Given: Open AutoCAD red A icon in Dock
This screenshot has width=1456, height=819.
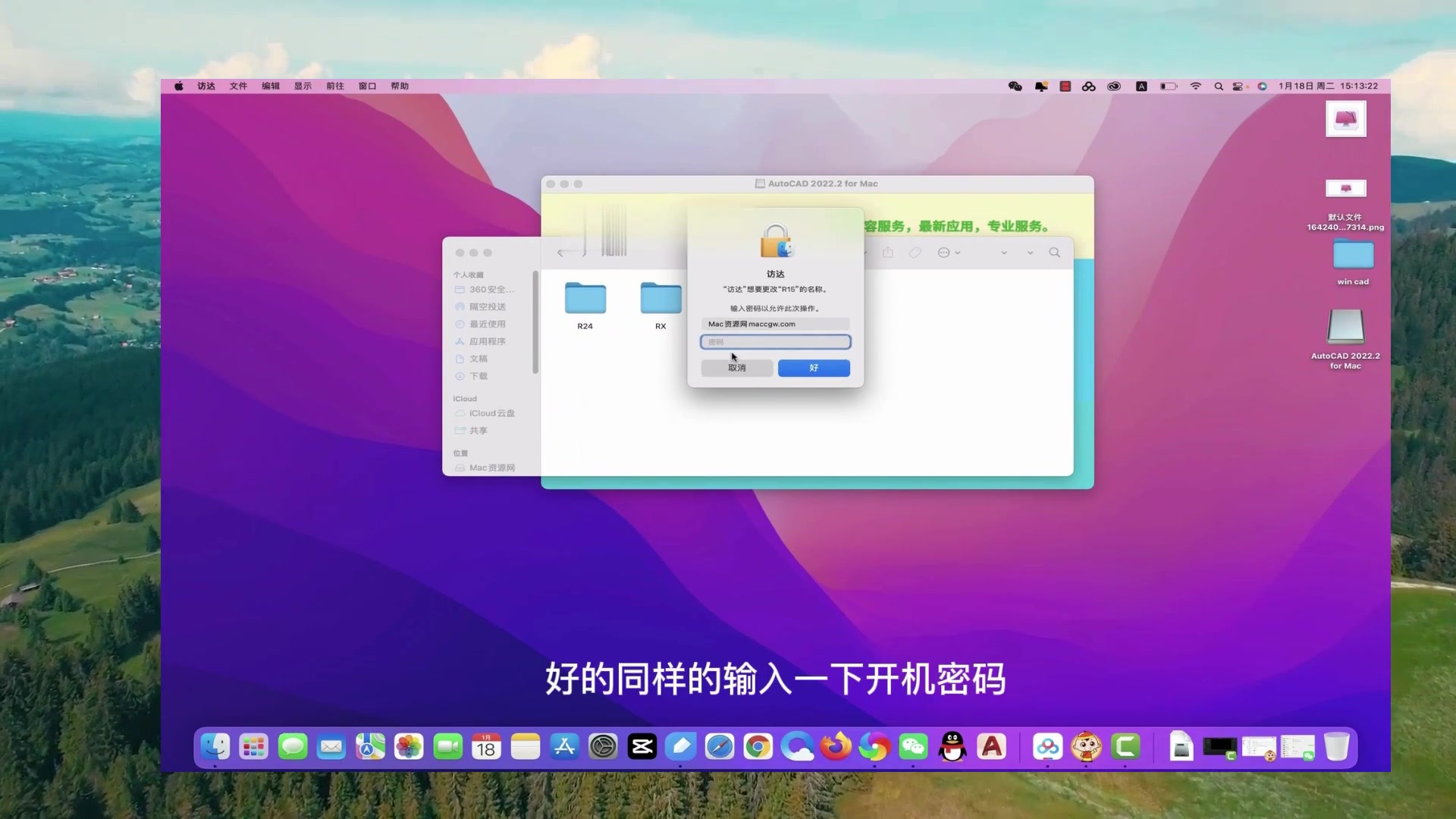Looking at the screenshot, I should [x=991, y=747].
